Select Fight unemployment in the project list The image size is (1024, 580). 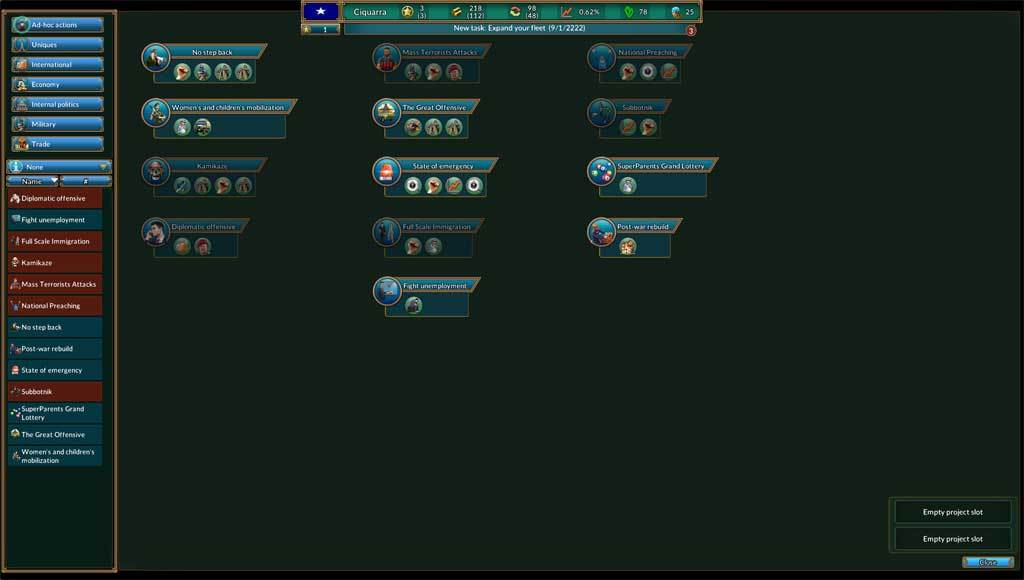(55, 219)
